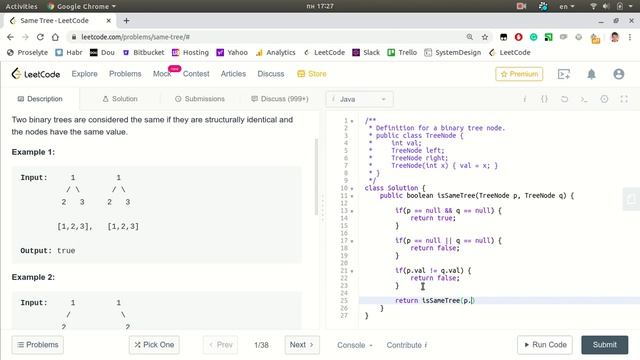Click the Contribute link
This screenshot has height=360, width=640.
pos(407,345)
